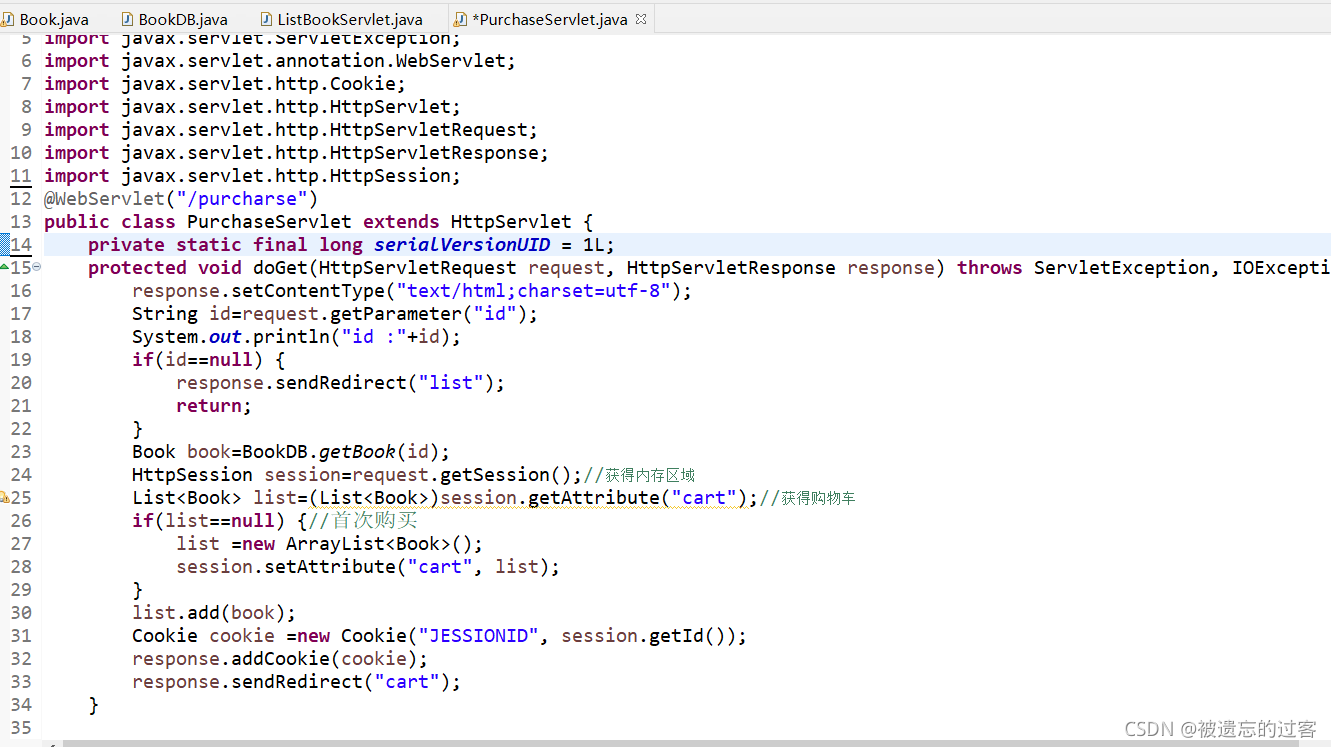
Task: Click session.setAttribute("cart", list) statement
Action: [x=368, y=567]
